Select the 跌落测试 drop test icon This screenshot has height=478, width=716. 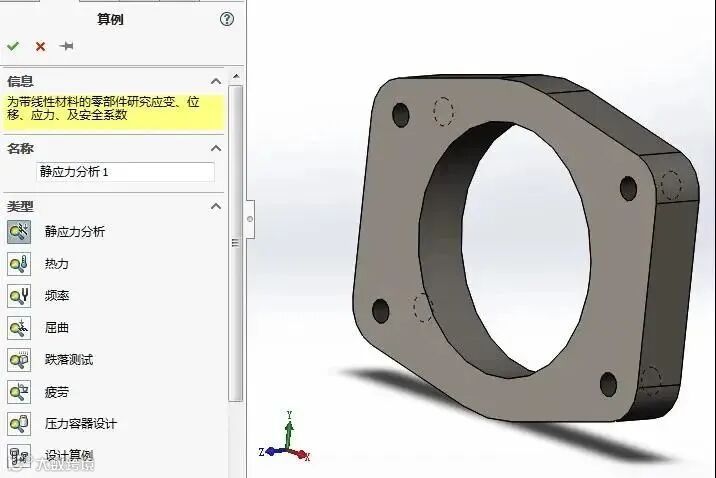coord(19,360)
